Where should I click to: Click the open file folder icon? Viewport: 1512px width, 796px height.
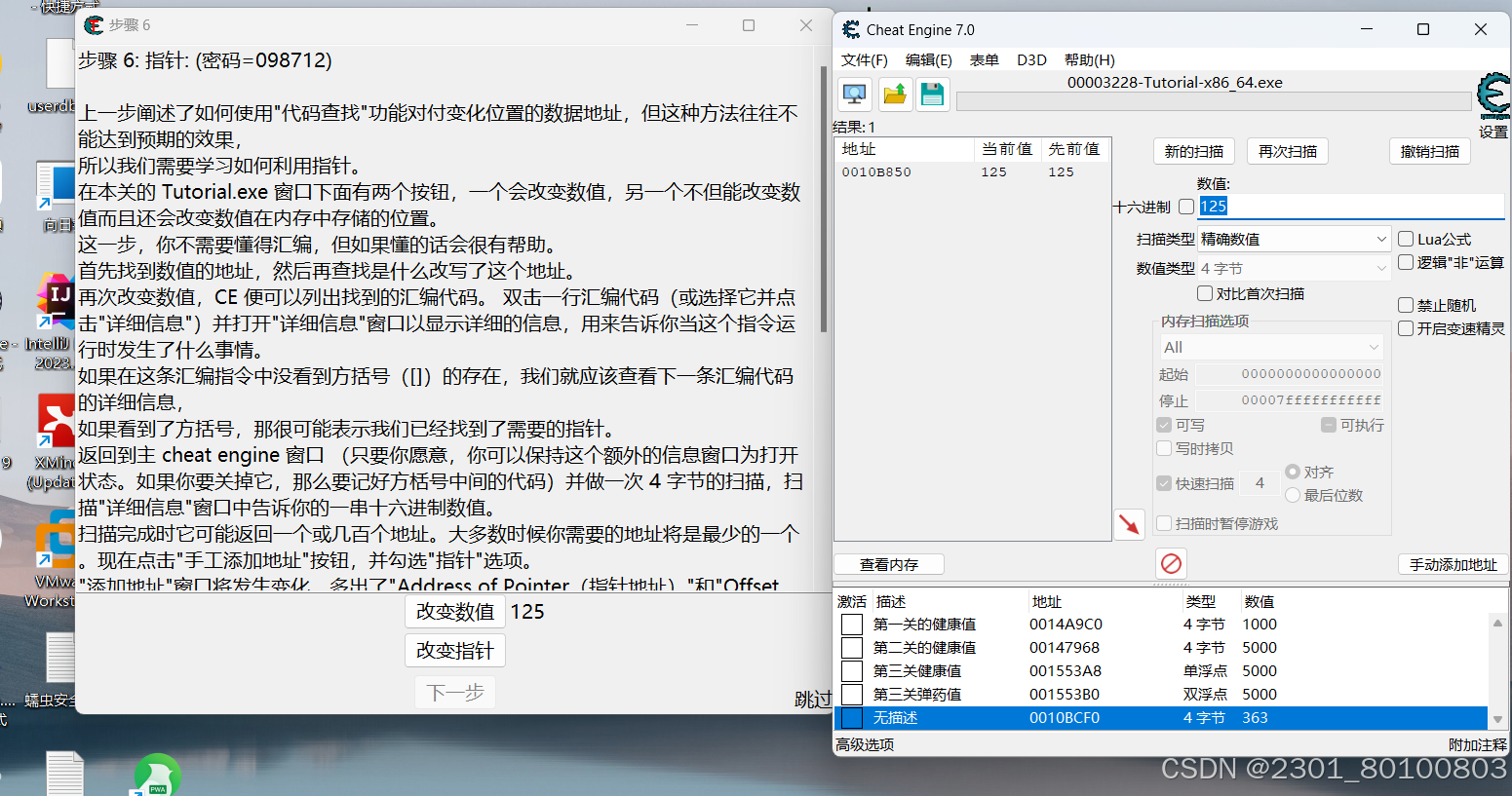point(894,95)
